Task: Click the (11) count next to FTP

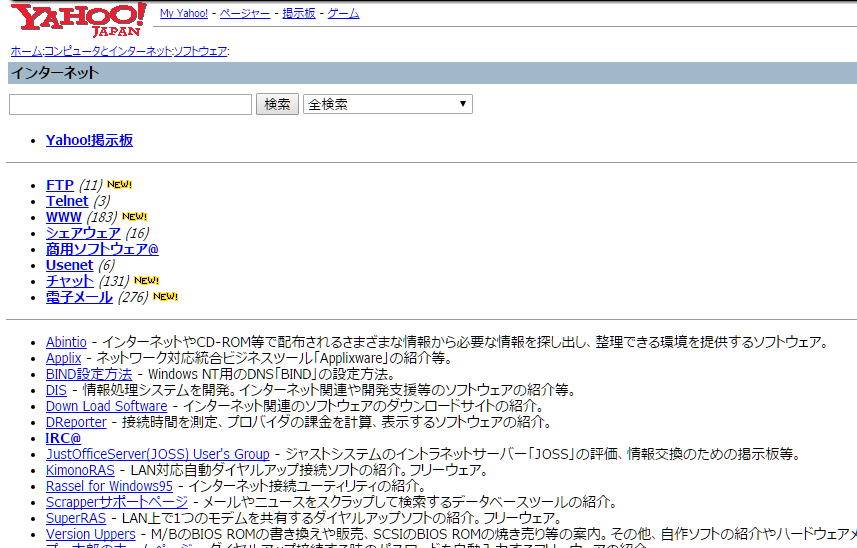Action: pos(91,185)
